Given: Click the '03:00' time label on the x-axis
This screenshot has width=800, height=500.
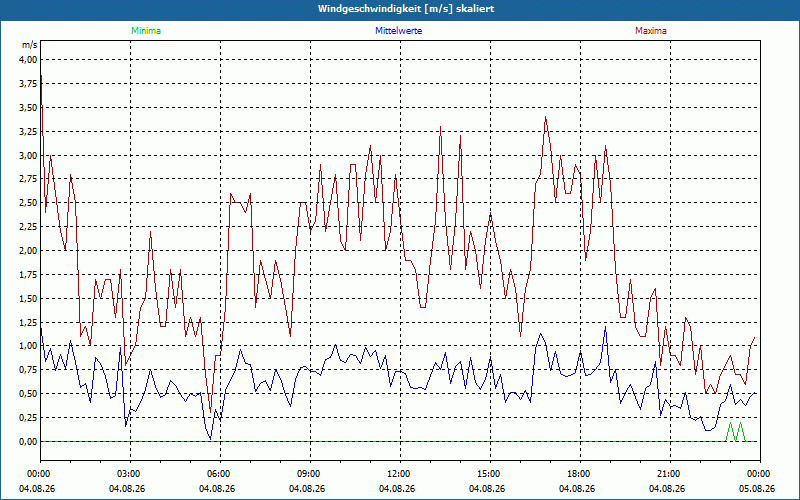Looking at the screenshot, I should [x=131, y=474].
